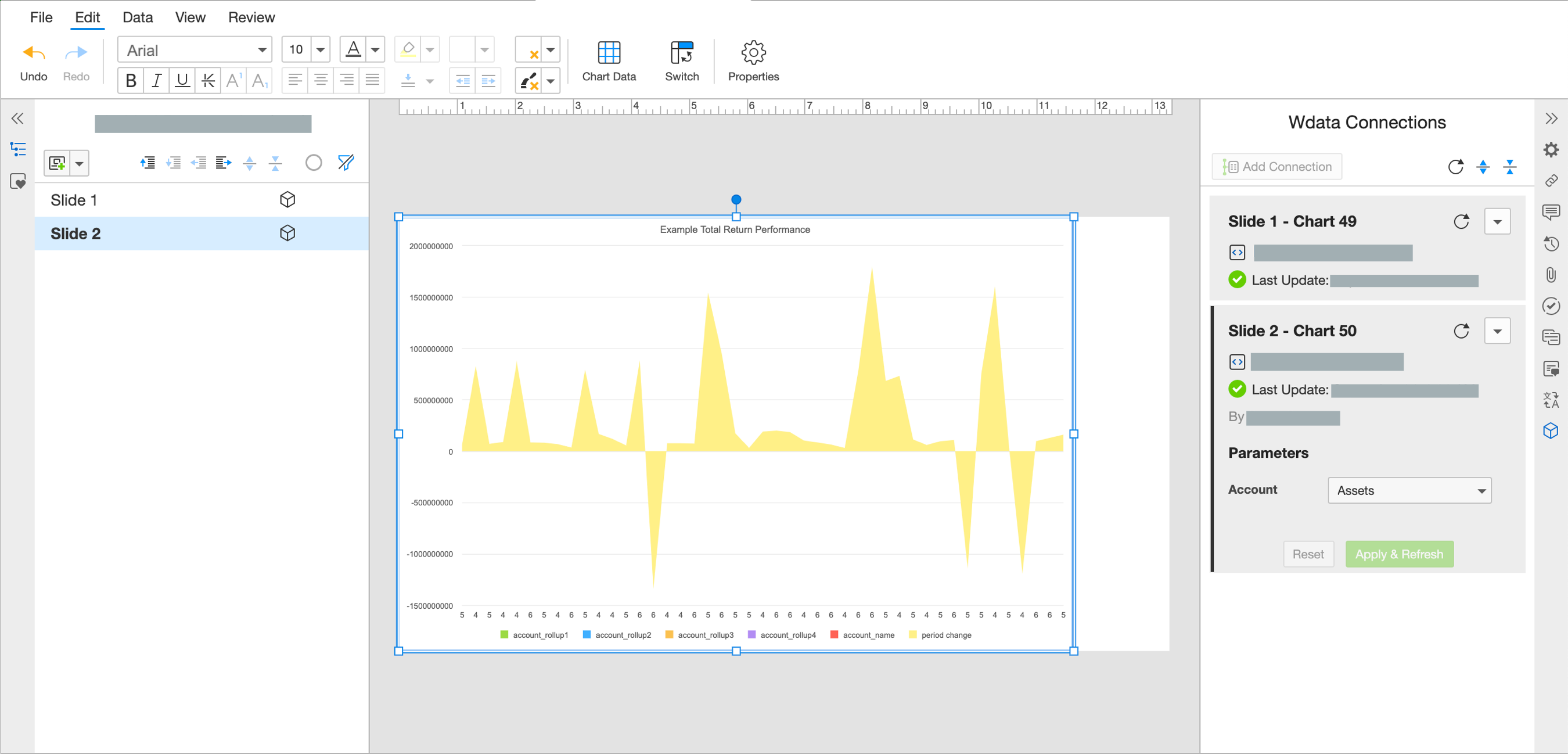Screen dimensions: 1568x754
Task: Click the period change legend swatch
Action: tap(912, 635)
